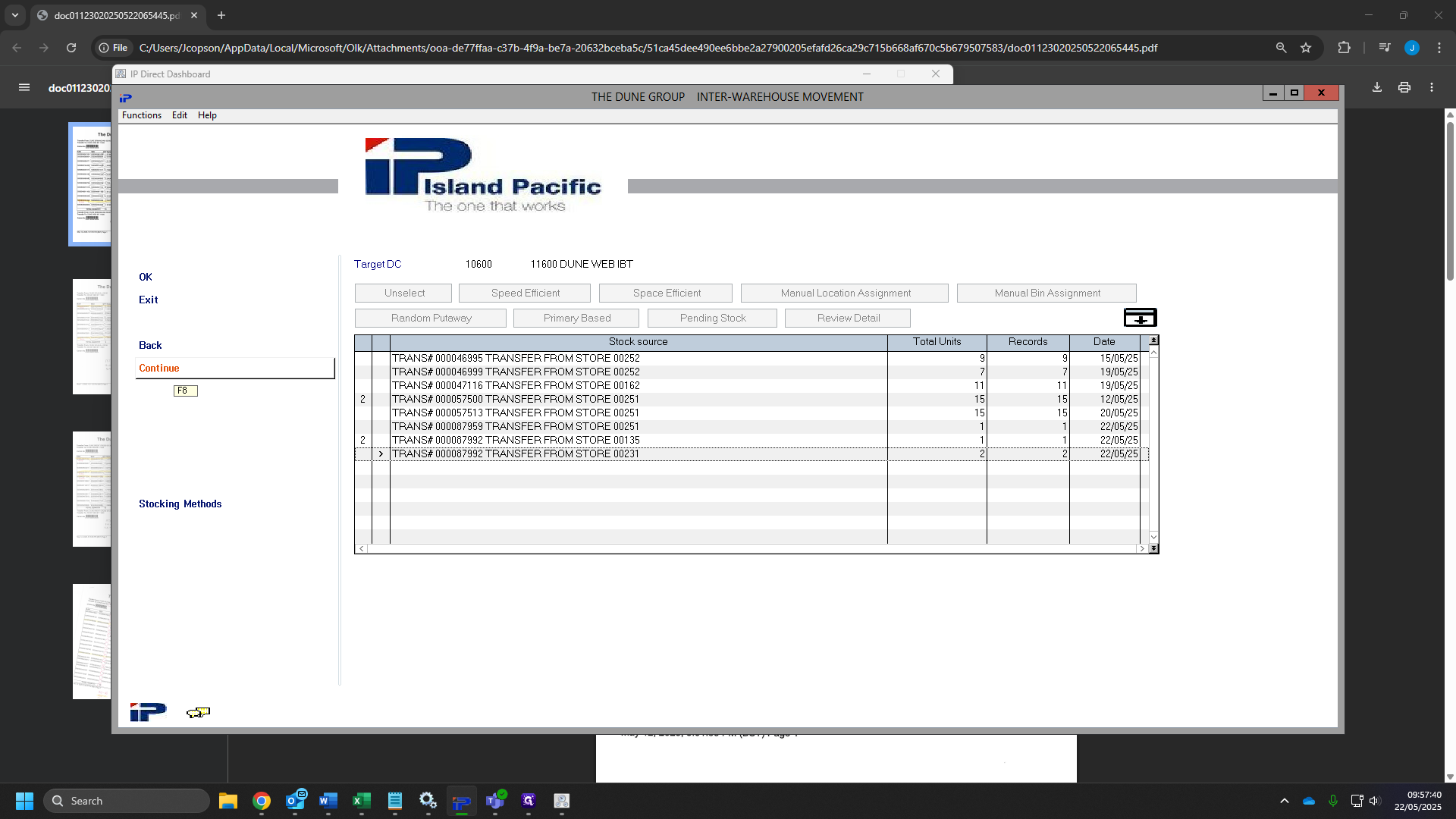Click the Review Detail button

(848, 318)
